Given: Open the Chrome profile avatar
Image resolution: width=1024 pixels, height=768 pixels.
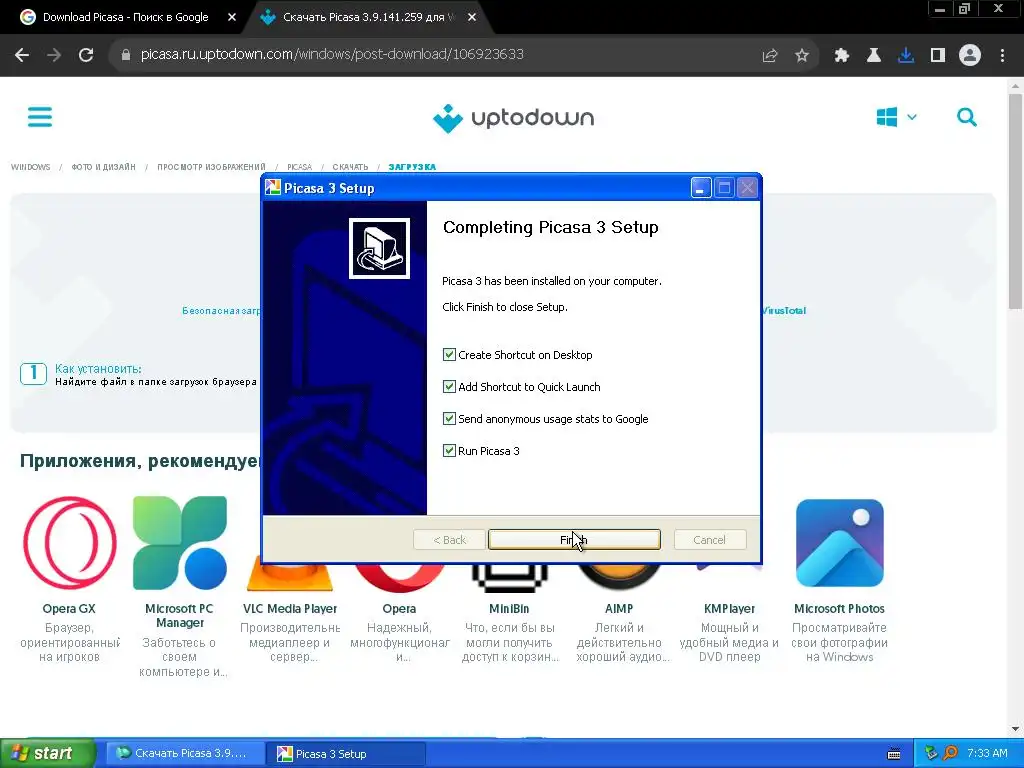Looking at the screenshot, I should tap(970, 56).
